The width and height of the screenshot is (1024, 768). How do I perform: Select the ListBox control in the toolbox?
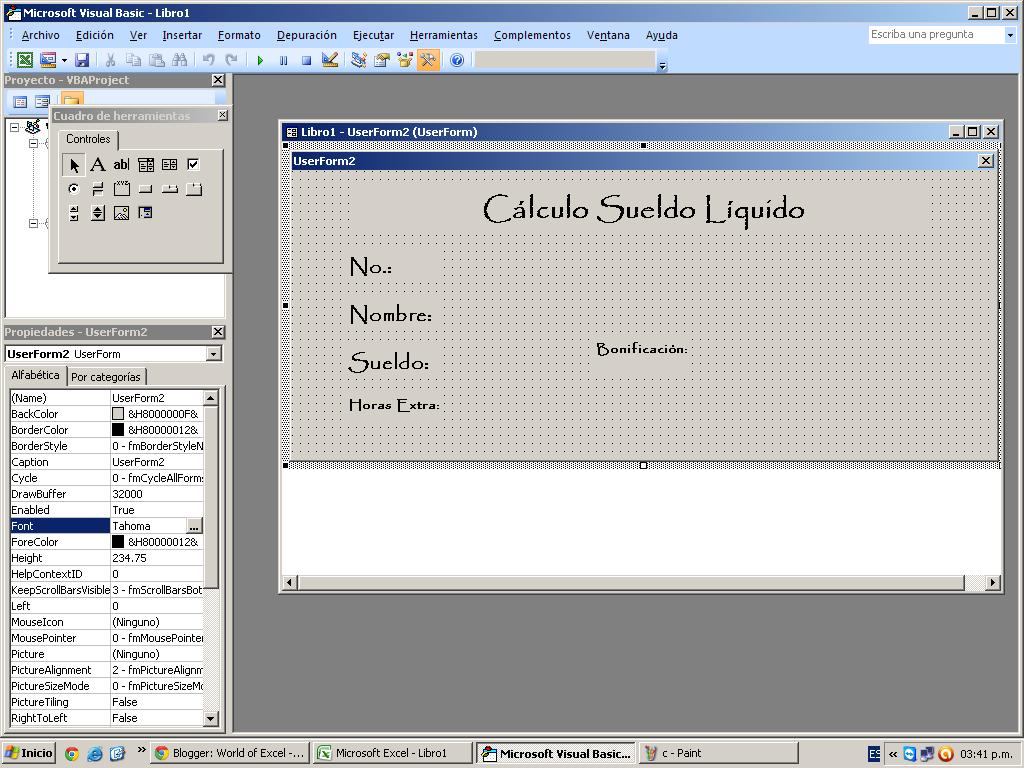(x=169, y=165)
